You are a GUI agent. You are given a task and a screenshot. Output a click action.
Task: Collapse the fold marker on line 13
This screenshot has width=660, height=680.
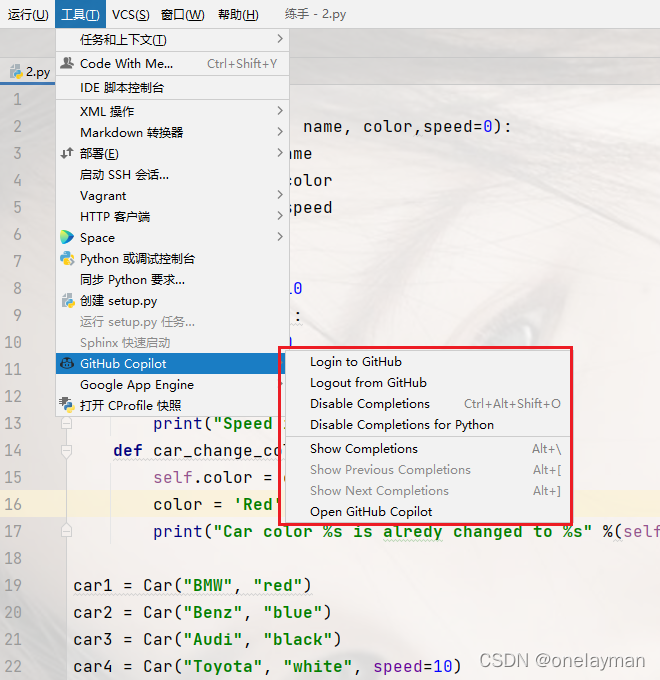tap(66, 423)
